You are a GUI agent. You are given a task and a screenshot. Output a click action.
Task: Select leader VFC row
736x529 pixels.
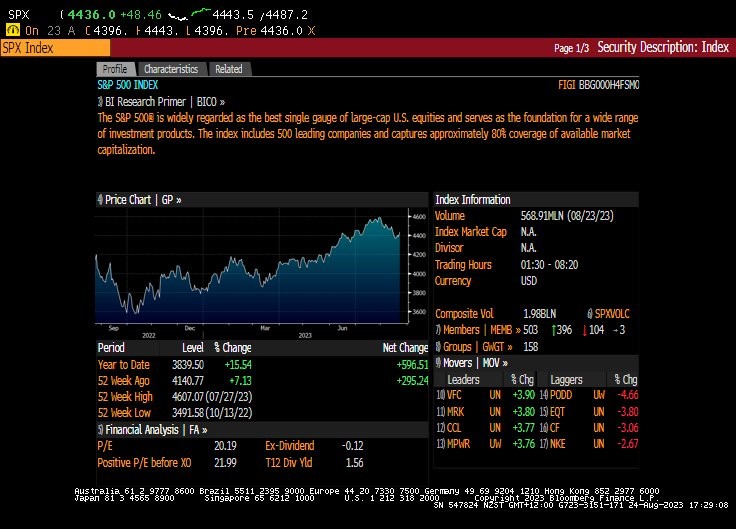[x=486, y=395]
